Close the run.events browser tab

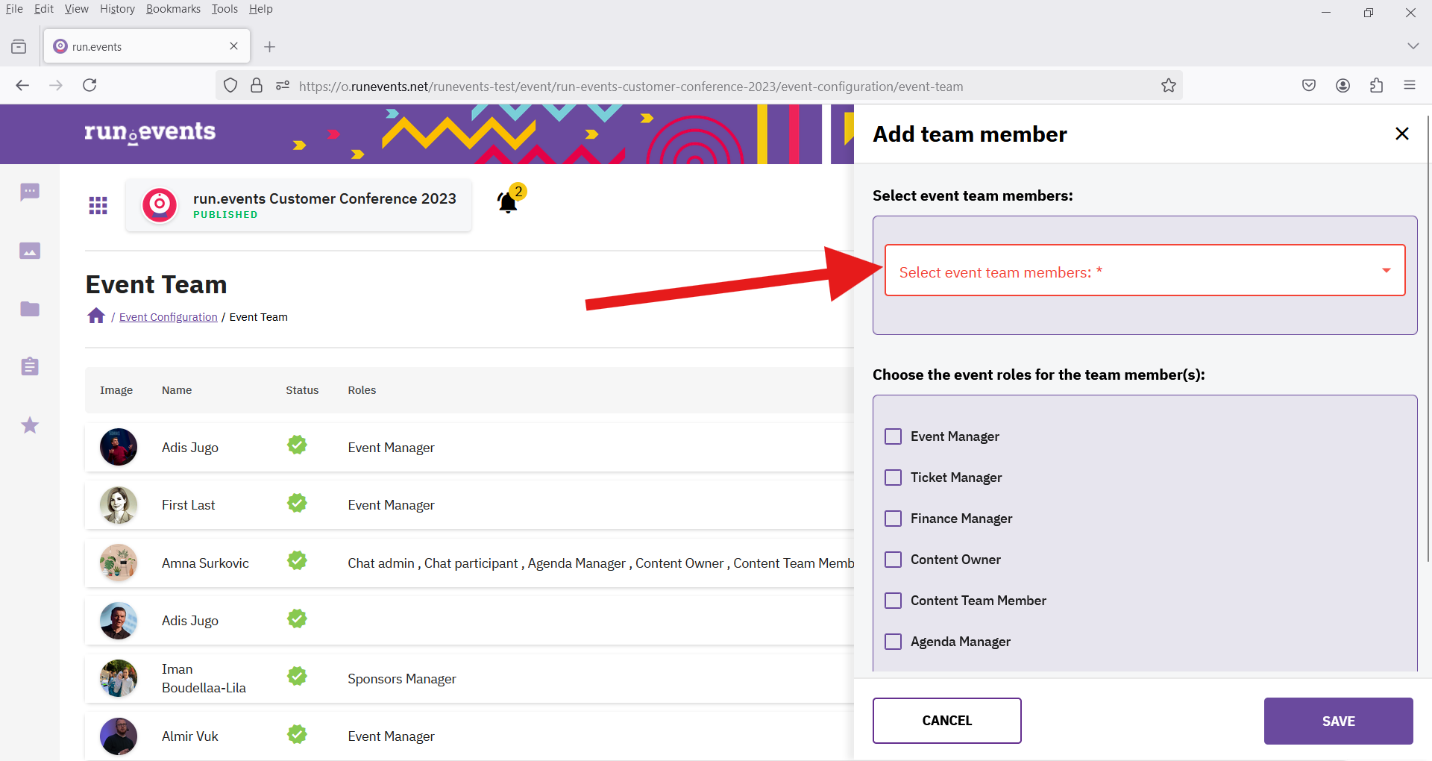[234, 46]
